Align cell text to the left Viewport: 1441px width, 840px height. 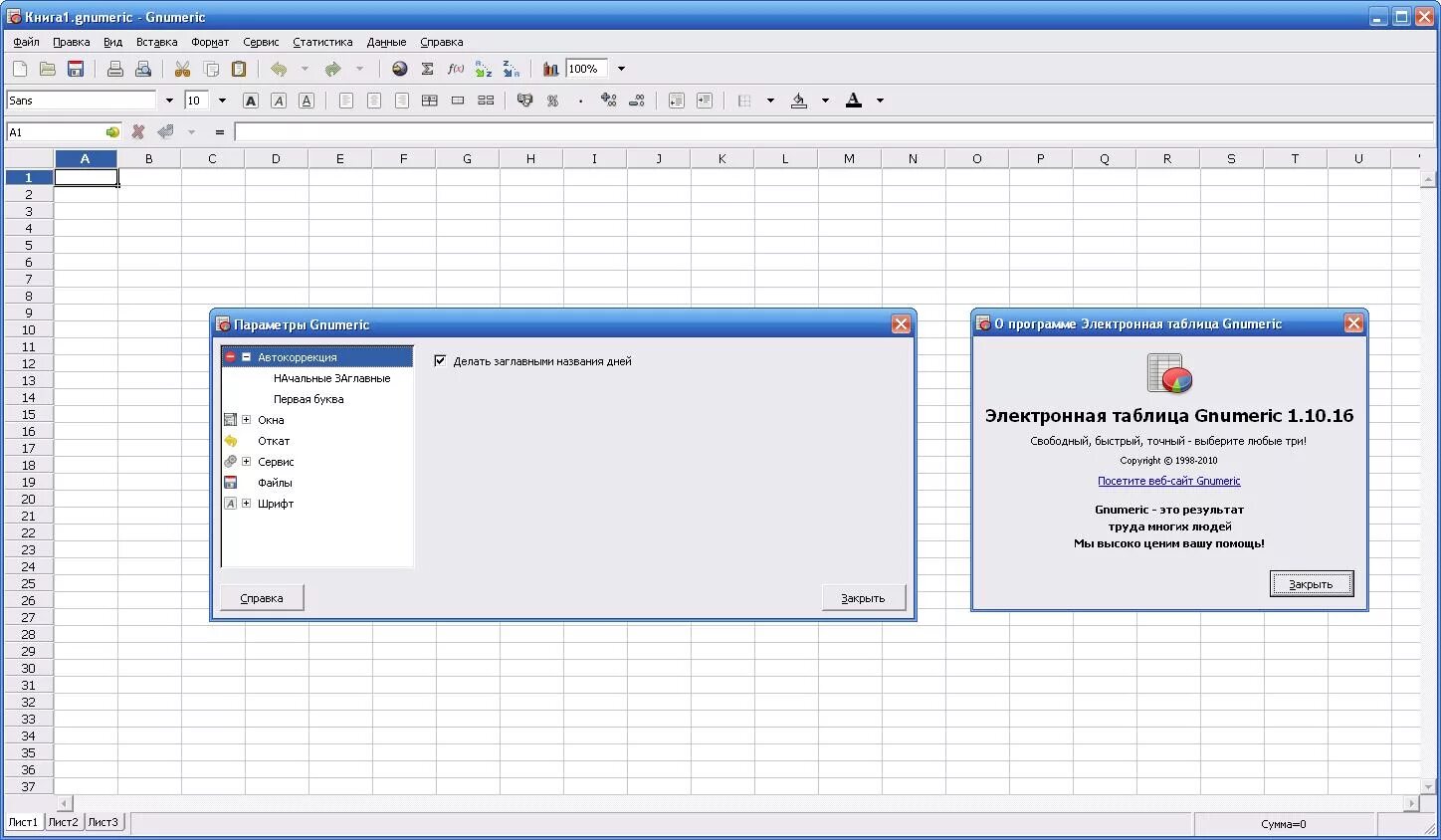346,101
